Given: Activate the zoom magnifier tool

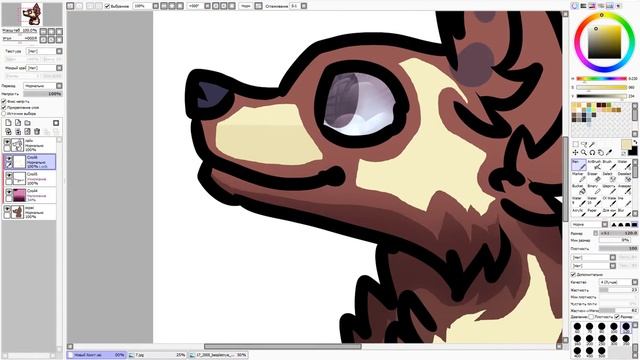Looking at the screenshot, I should (584, 152).
